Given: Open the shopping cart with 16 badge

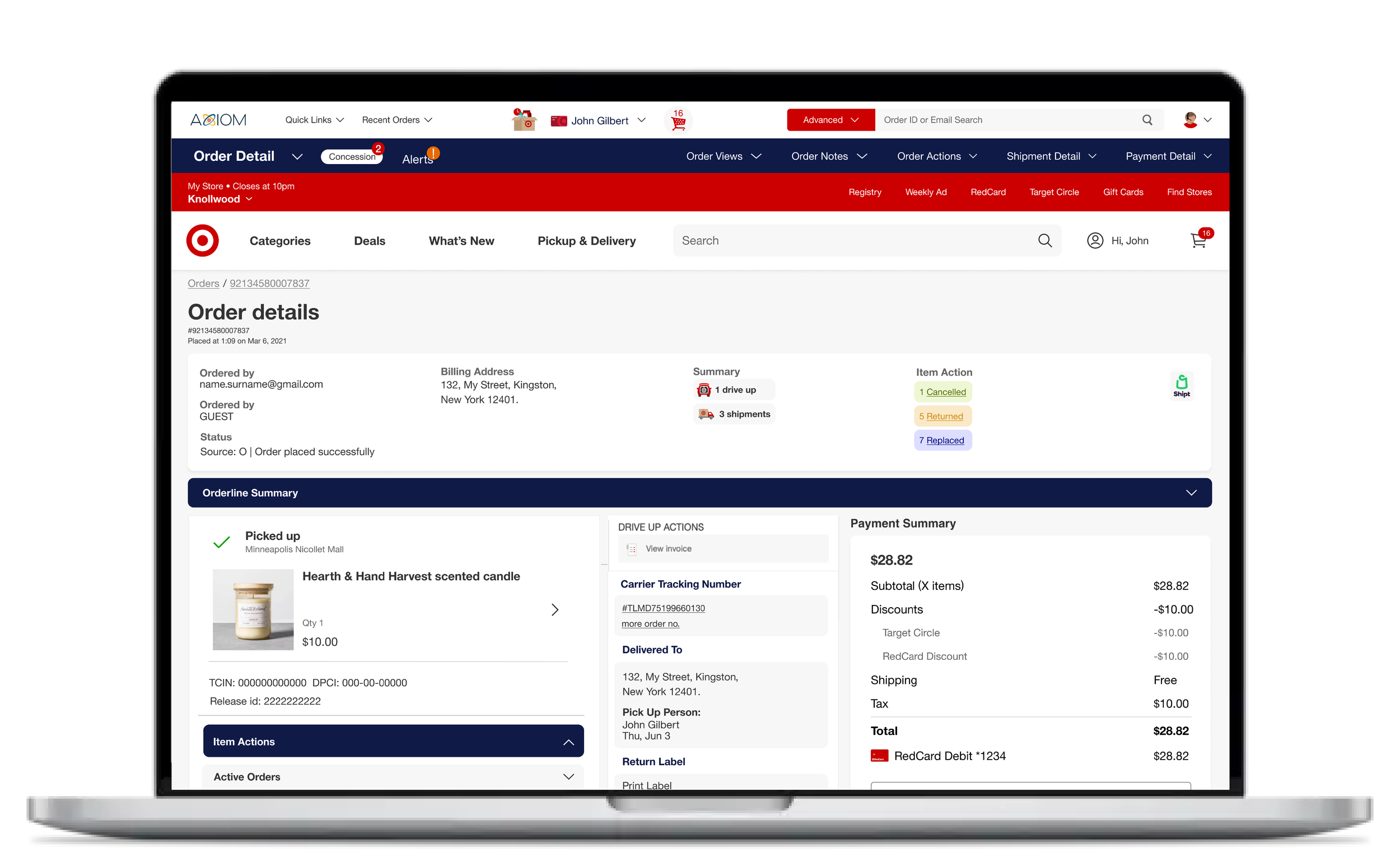Looking at the screenshot, I should coord(1201,239).
